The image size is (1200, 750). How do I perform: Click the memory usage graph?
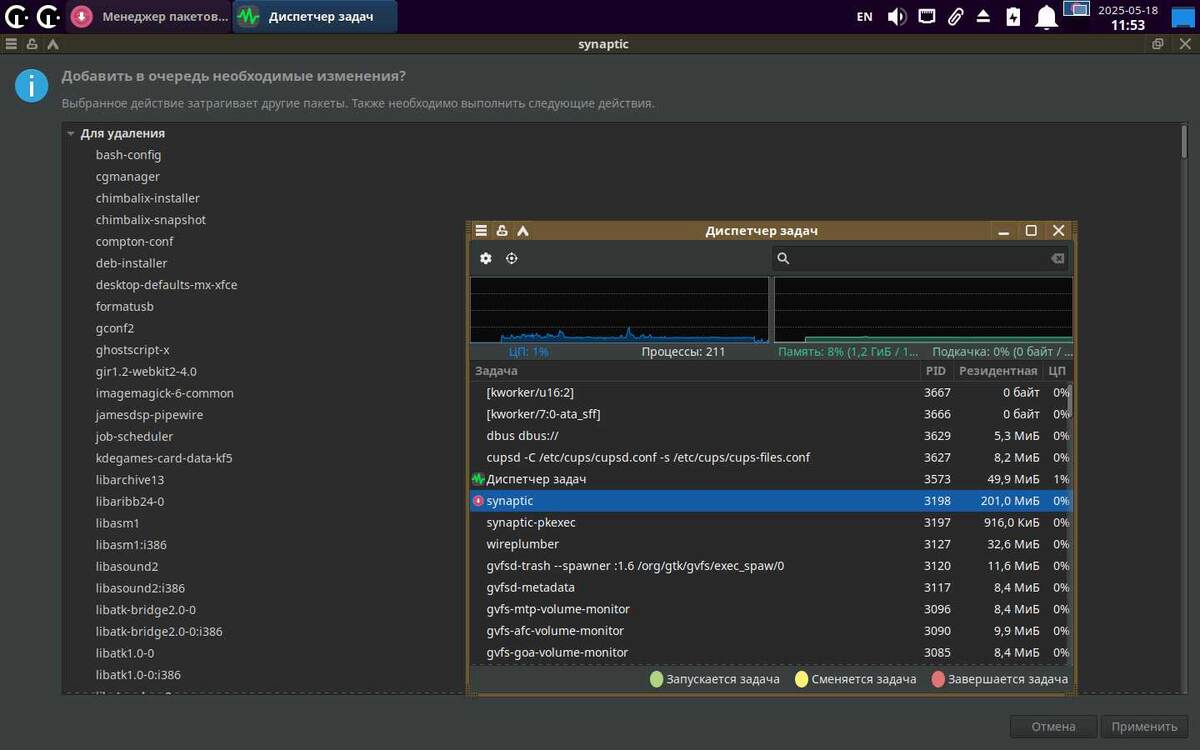click(x=923, y=310)
